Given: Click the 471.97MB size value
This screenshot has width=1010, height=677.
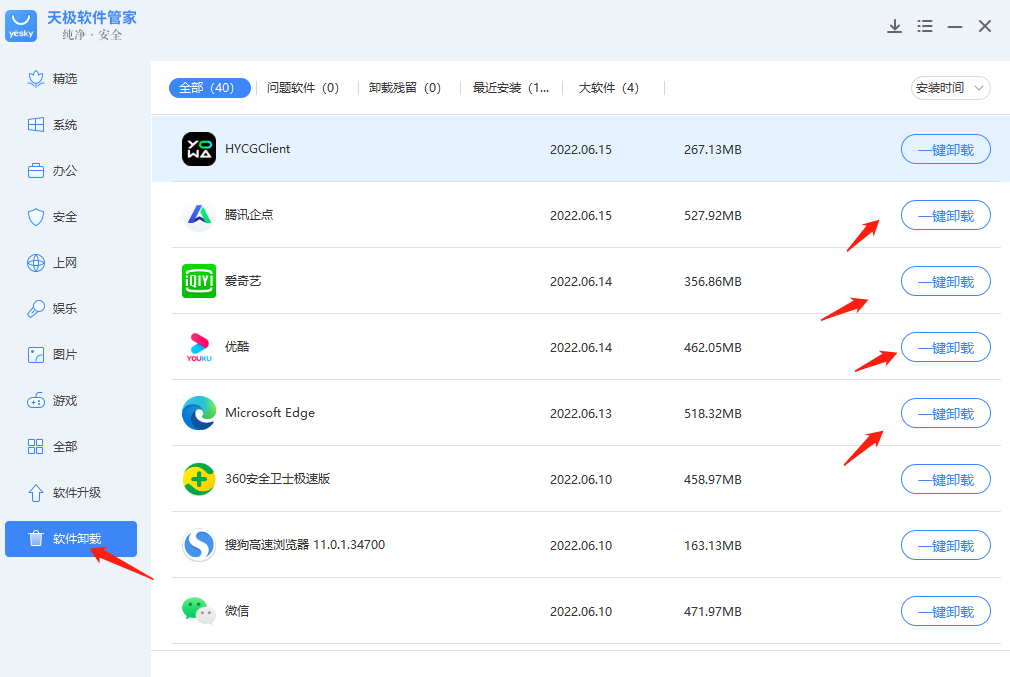Looking at the screenshot, I should pyautogui.click(x=712, y=612).
